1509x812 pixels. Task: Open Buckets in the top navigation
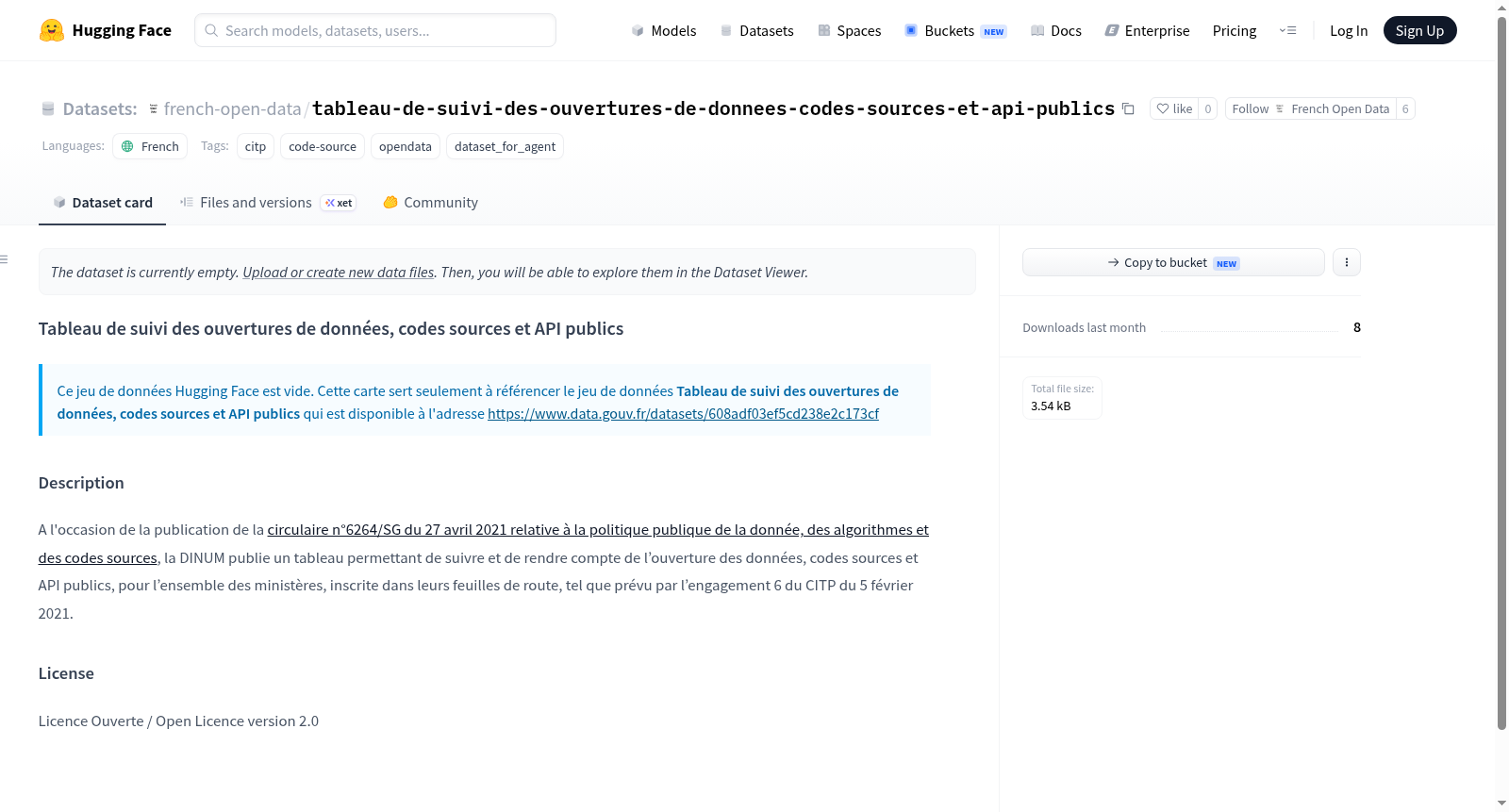pos(955,31)
